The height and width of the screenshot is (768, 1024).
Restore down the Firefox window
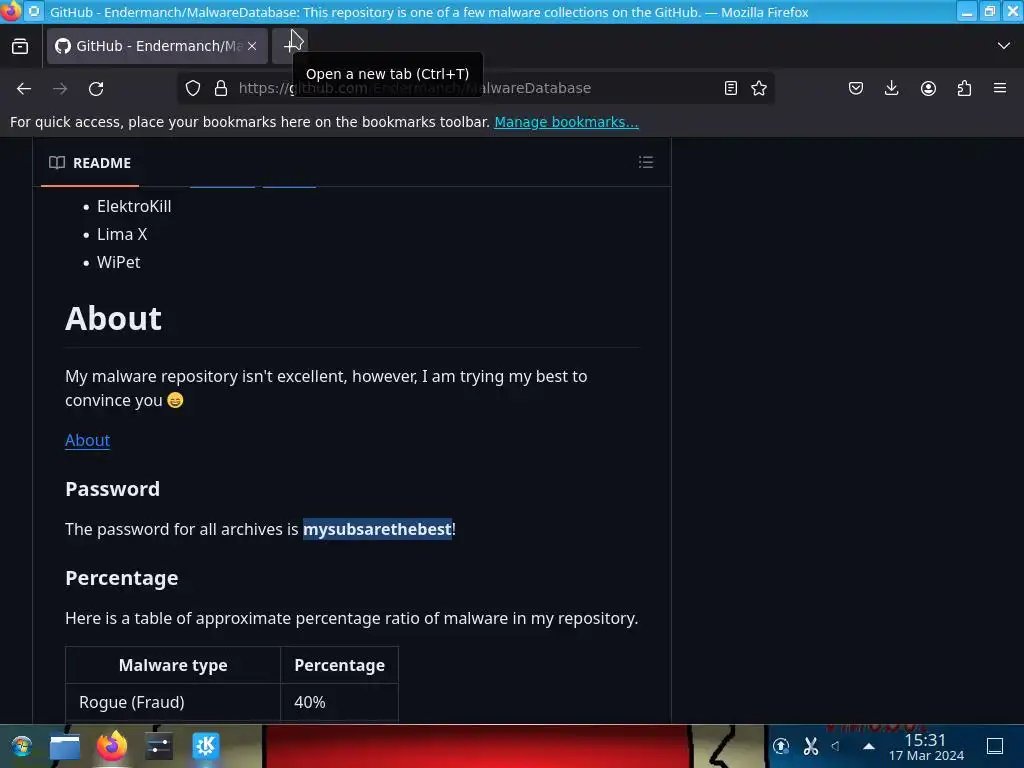tap(990, 12)
